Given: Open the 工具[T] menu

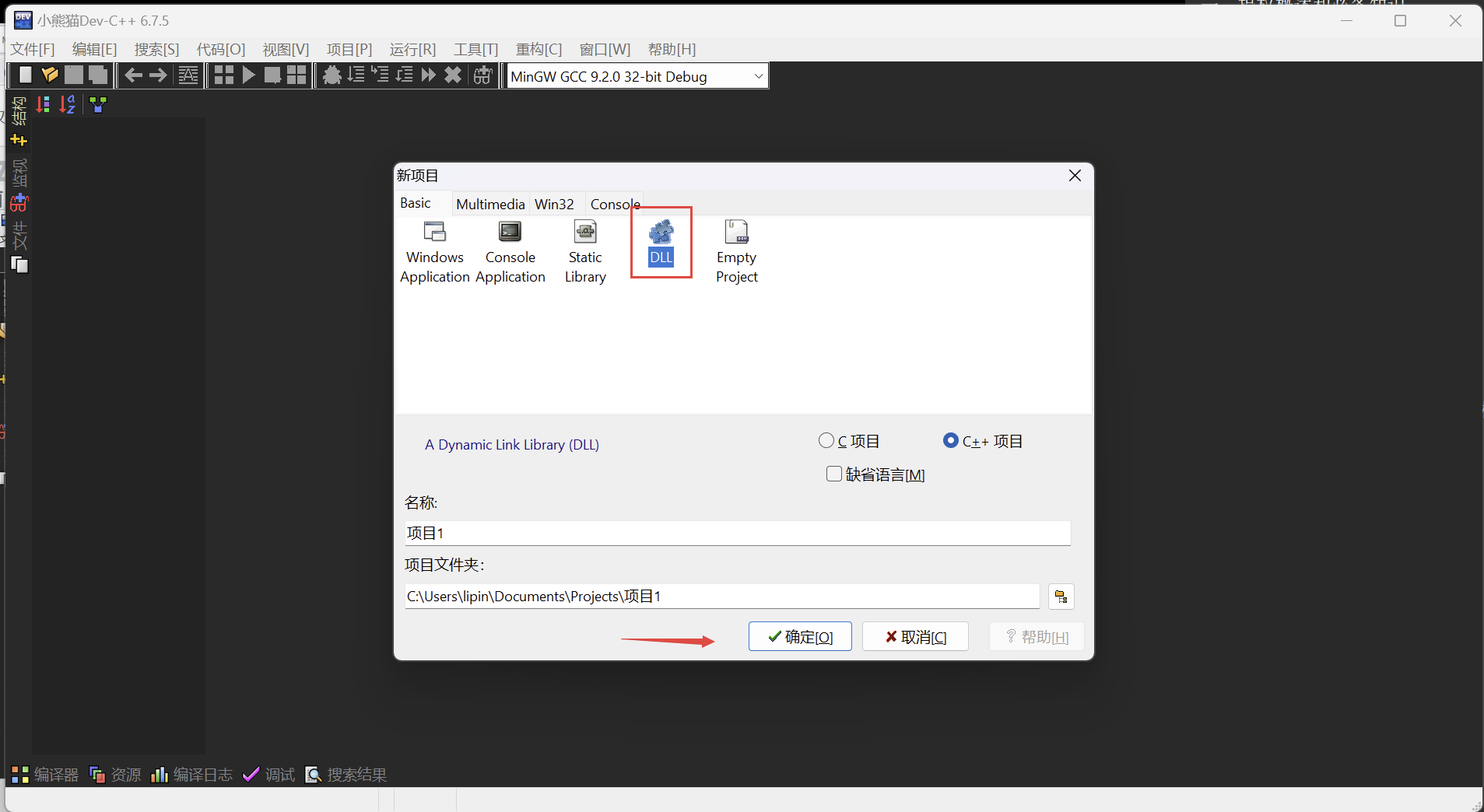Looking at the screenshot, I should [x=476, y=49].
